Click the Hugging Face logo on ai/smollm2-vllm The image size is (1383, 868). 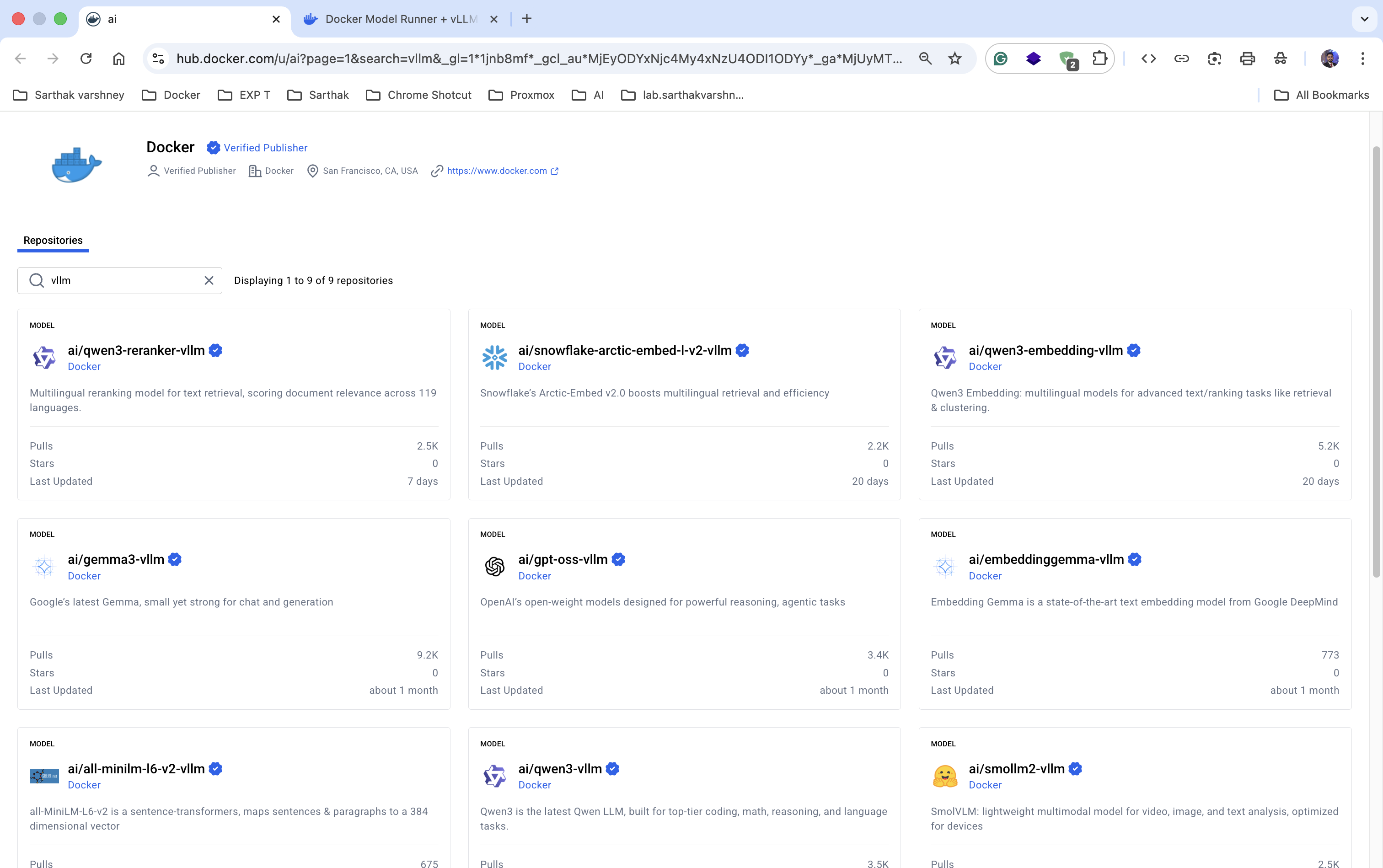(x=944, y=776)
